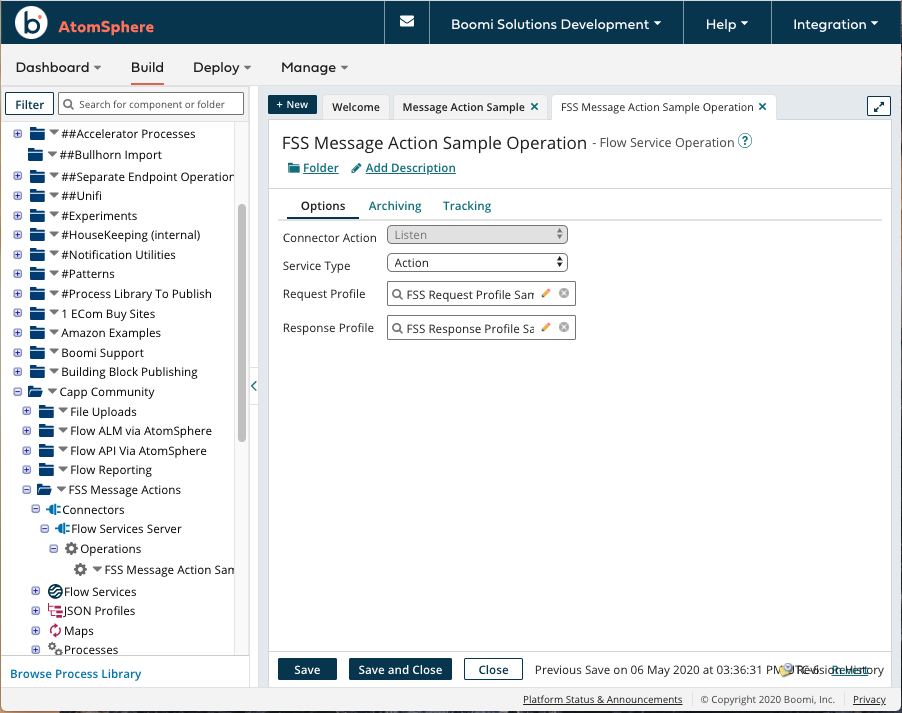Open the Deploy menu

tap(222, 67)
